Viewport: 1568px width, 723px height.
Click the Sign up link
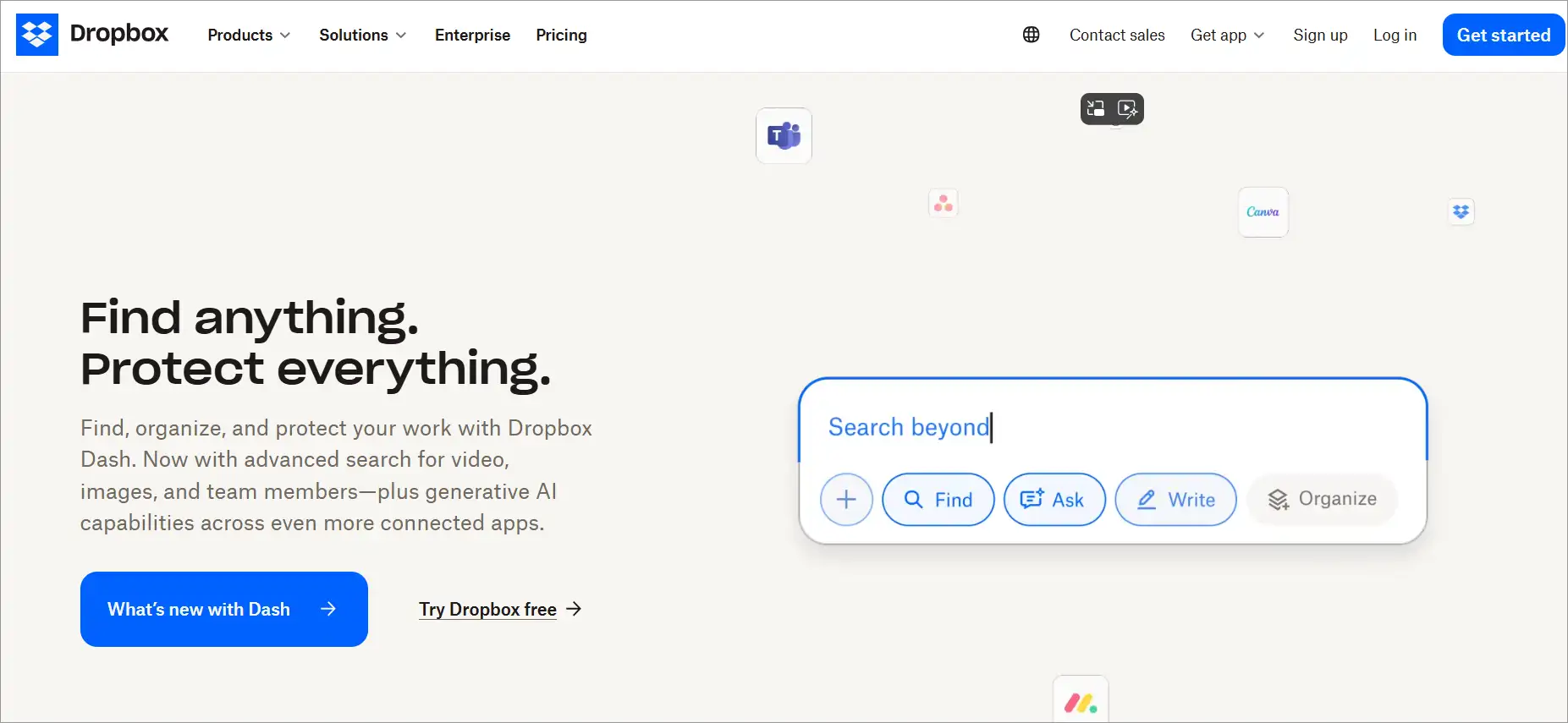(x=1320, y=35)
